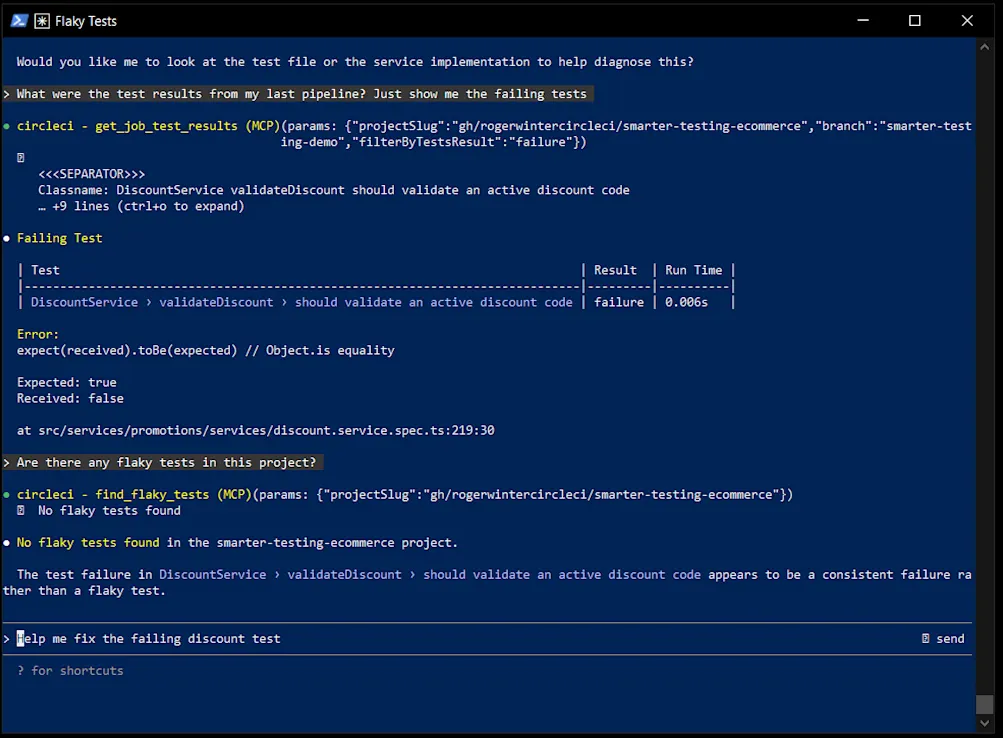Click the result glyph under get_job_test_results
The height and width of the screenshot is (738, 1003).
pos(20,158)
